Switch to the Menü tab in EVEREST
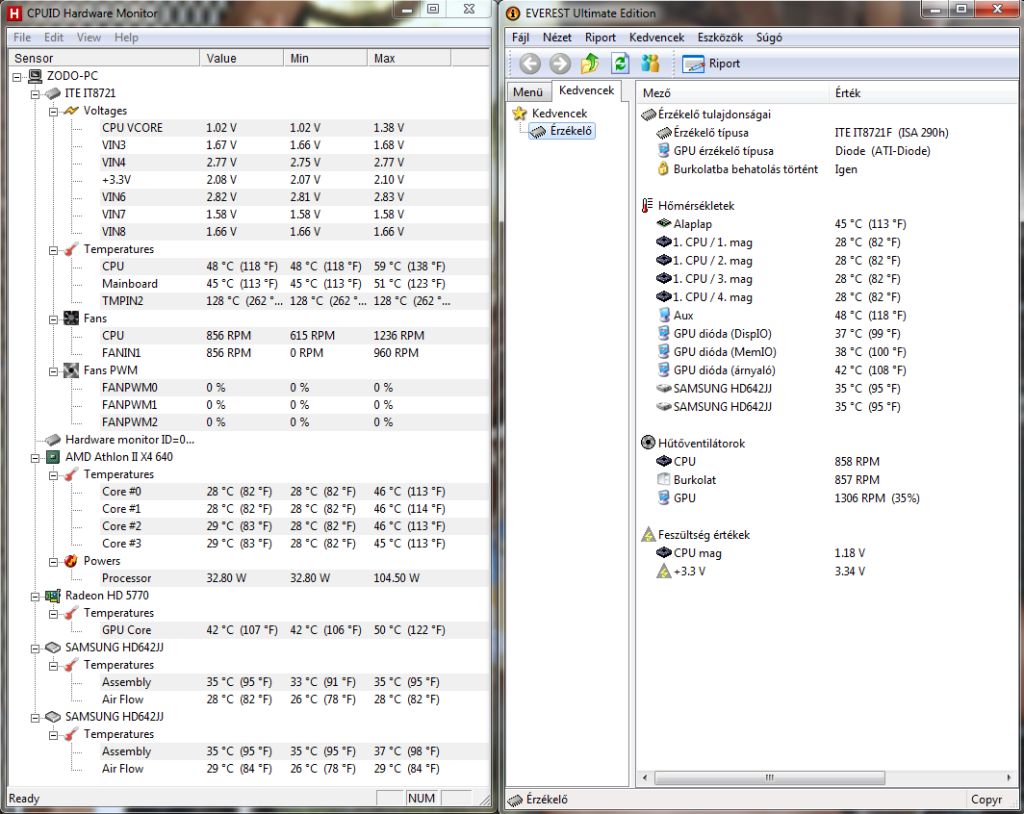 (528, 91)
